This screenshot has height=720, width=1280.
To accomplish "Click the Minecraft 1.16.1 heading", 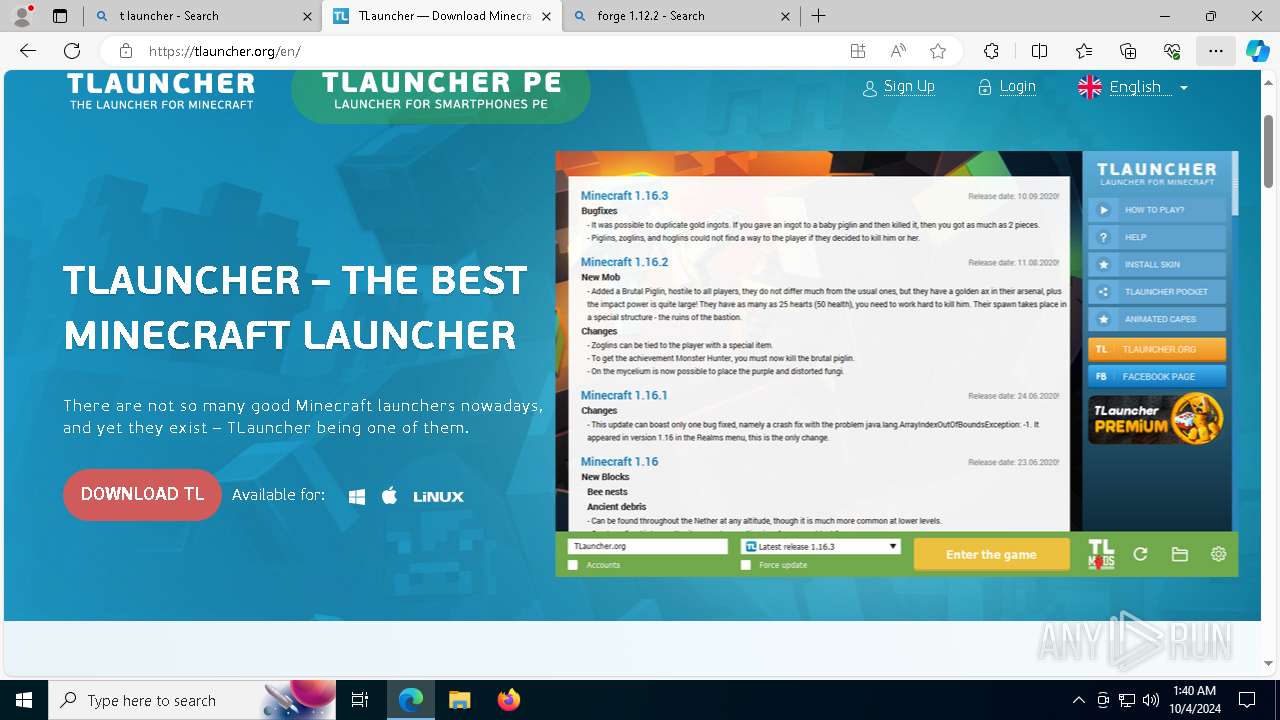I will coord(624,395).
